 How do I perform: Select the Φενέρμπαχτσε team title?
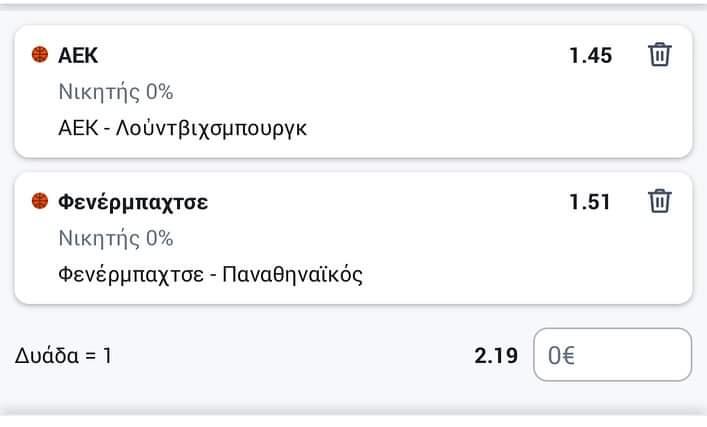pos(133,202)
